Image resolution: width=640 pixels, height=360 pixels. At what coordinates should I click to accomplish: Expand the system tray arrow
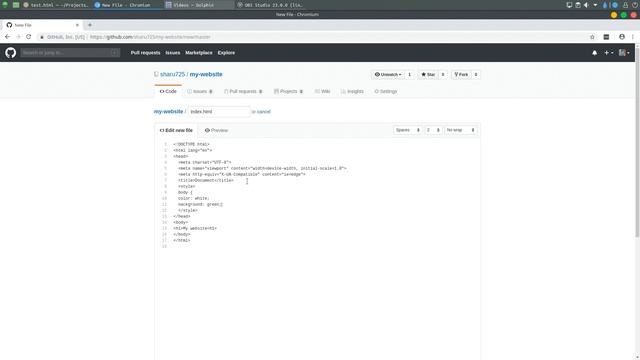(595, 5)
